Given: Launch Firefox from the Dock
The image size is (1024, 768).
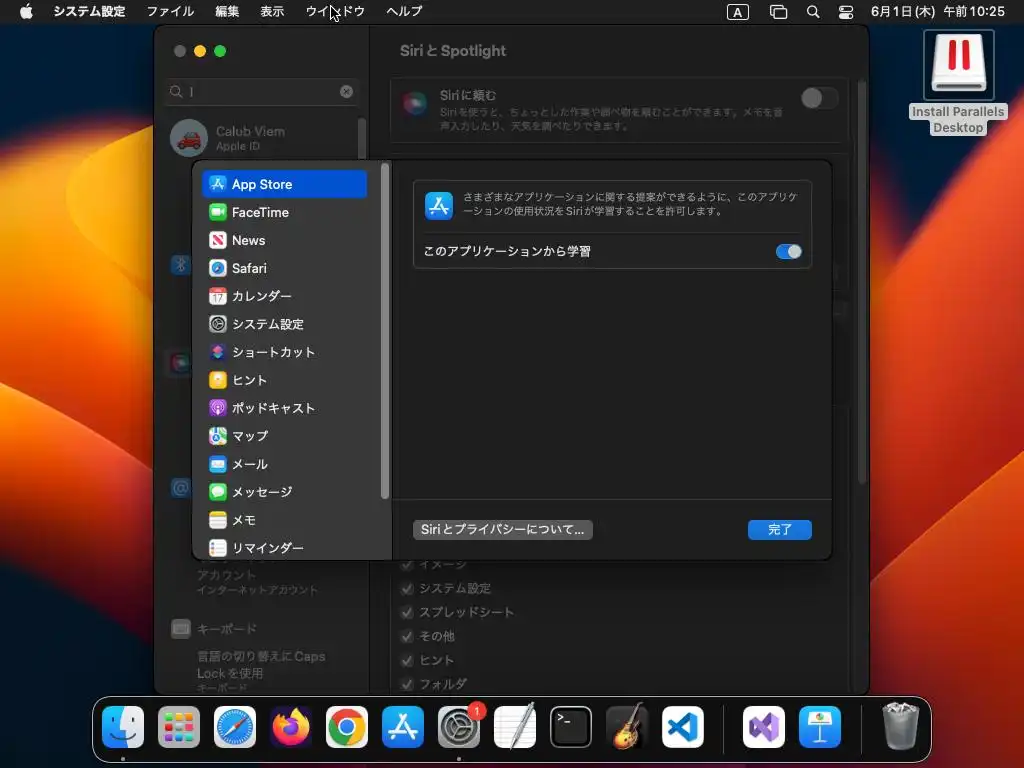Looking at the screenshot, I should [x=291, y=727].
